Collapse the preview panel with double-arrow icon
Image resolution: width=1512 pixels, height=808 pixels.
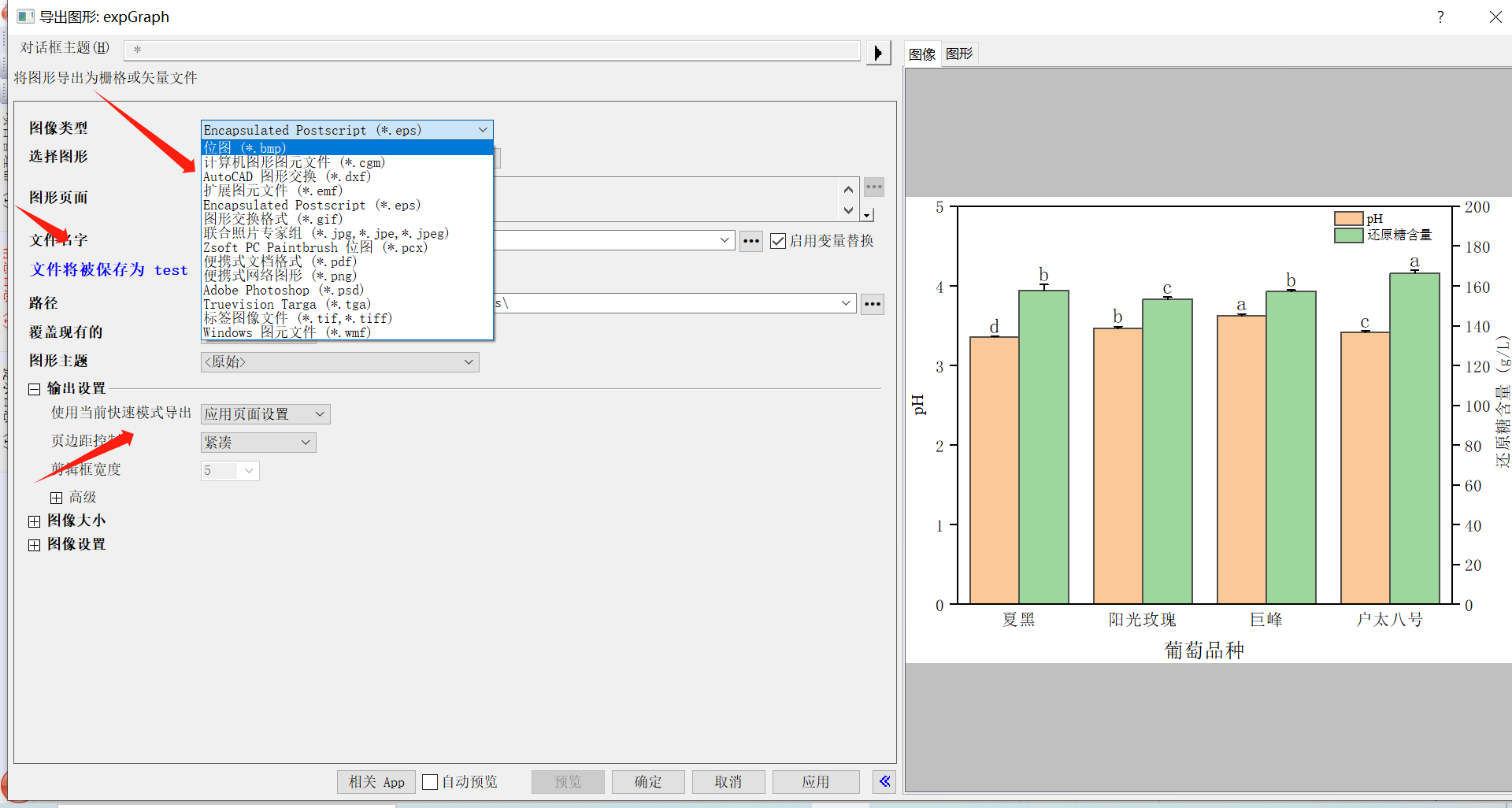884,781
